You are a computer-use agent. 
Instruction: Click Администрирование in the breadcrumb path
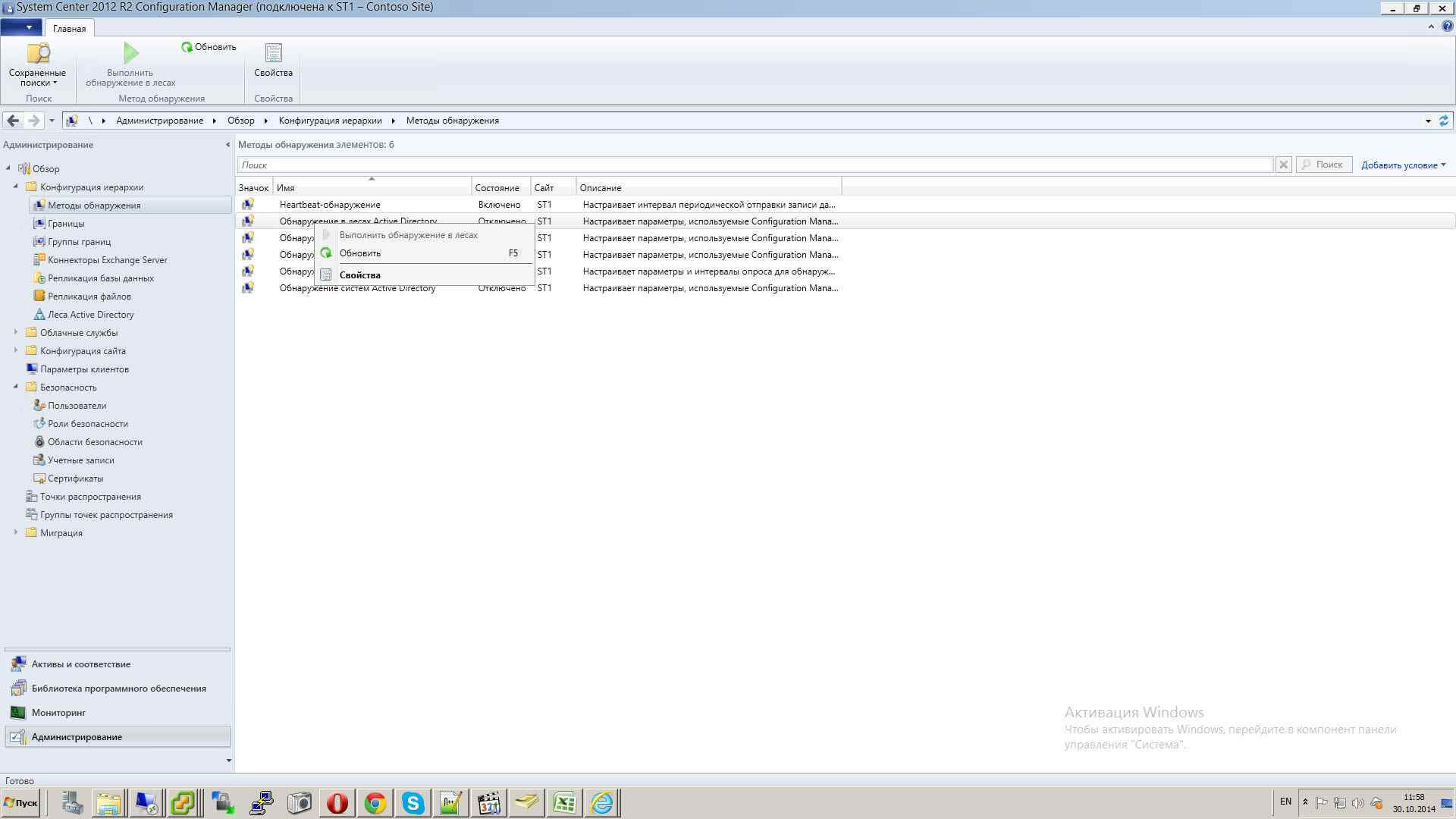tap(159, 121)
